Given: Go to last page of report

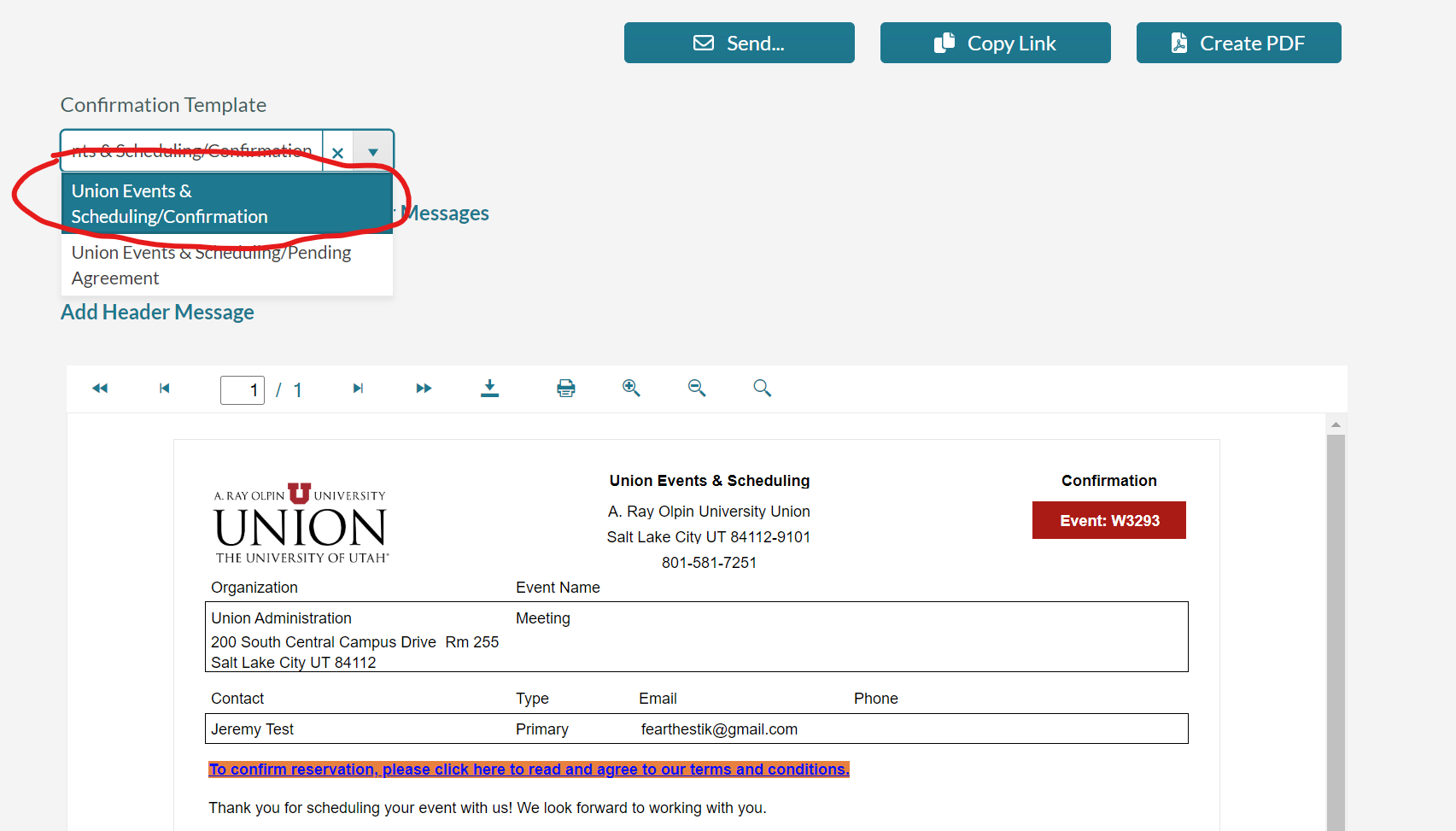Looking at the screenshot, I should (358, 389).
